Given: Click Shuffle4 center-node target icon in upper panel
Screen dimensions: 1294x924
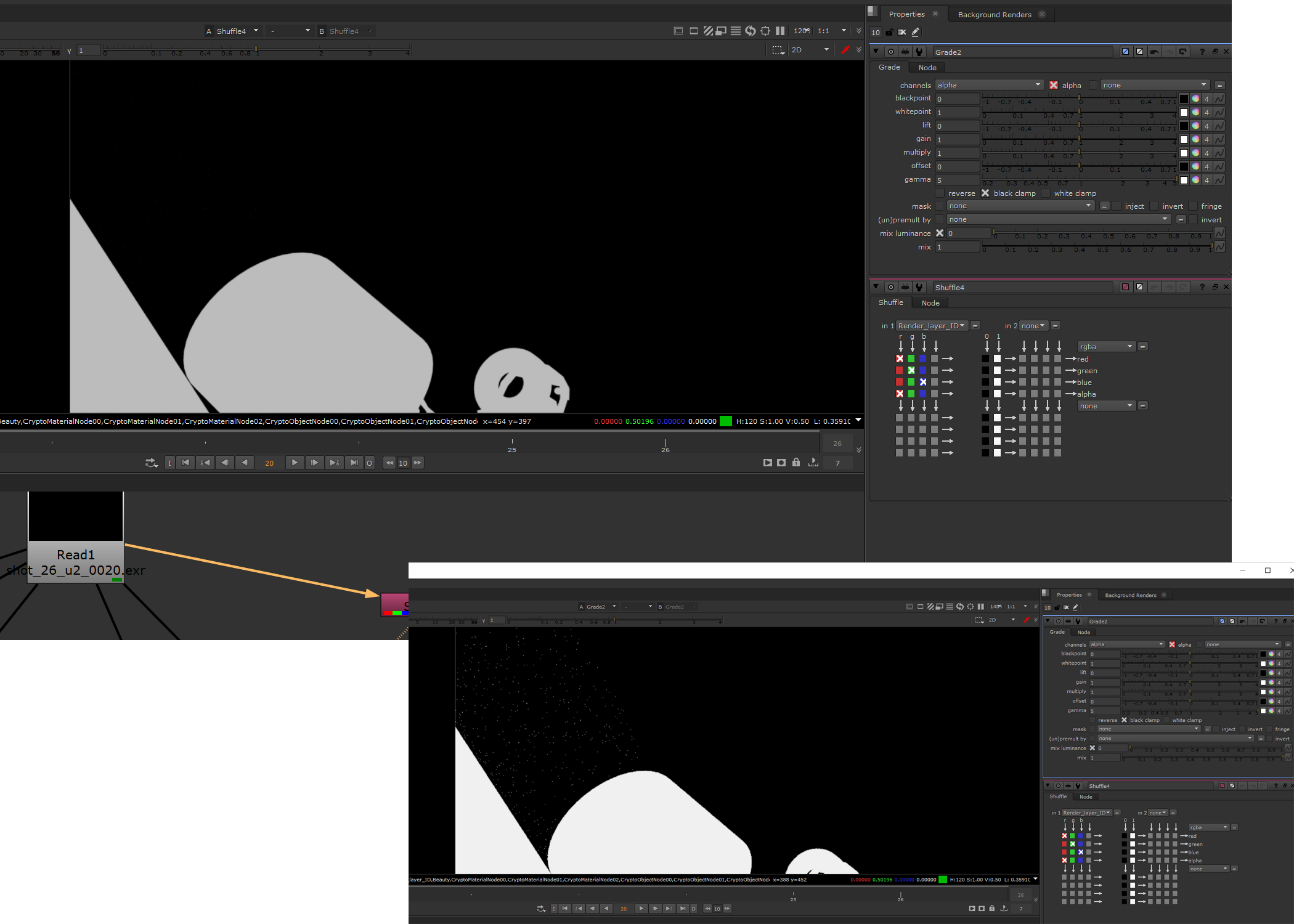Looking at the screenshot, I should point(891,287).
